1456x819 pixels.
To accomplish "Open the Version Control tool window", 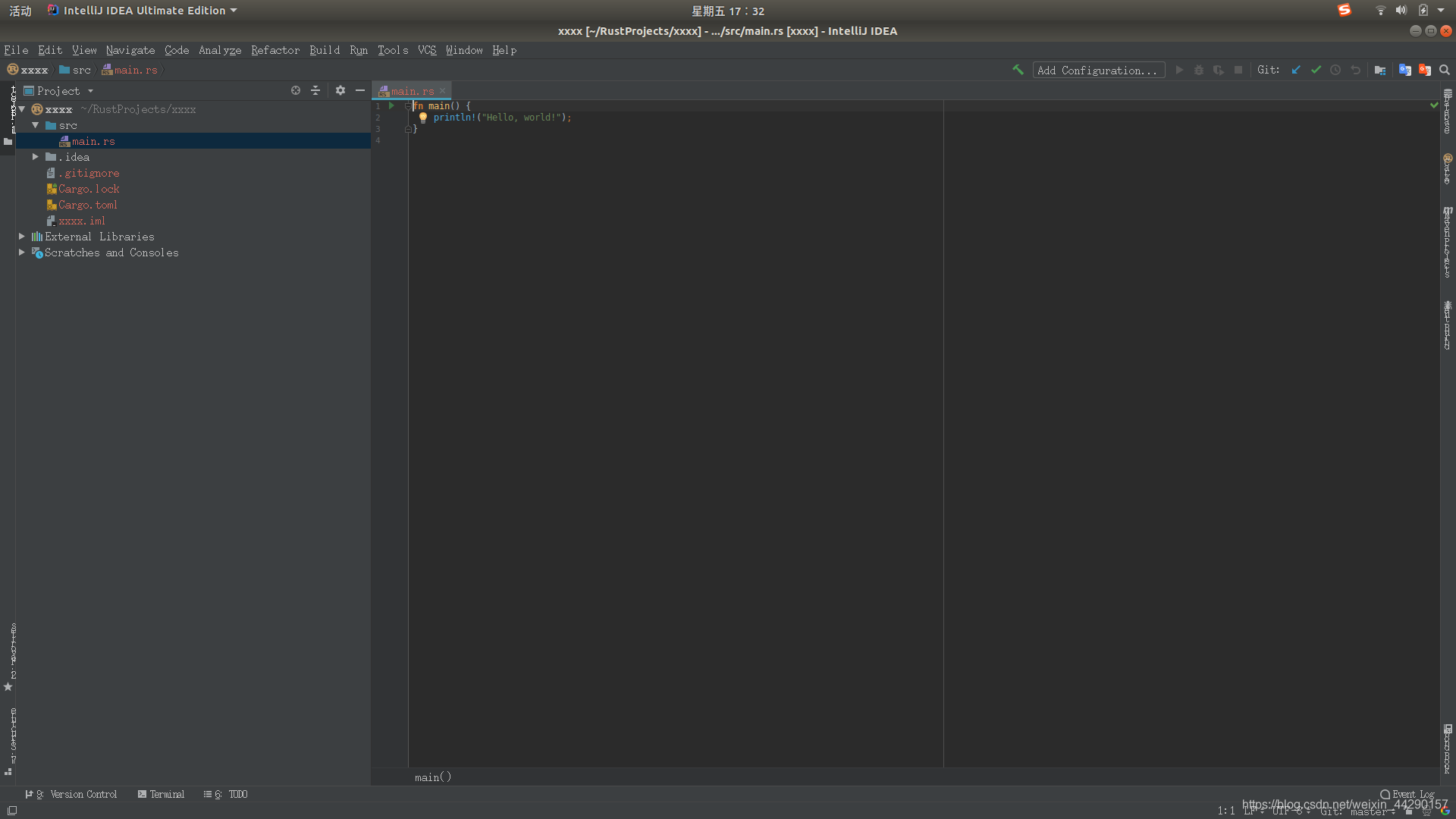I will [x=71, y=795].
